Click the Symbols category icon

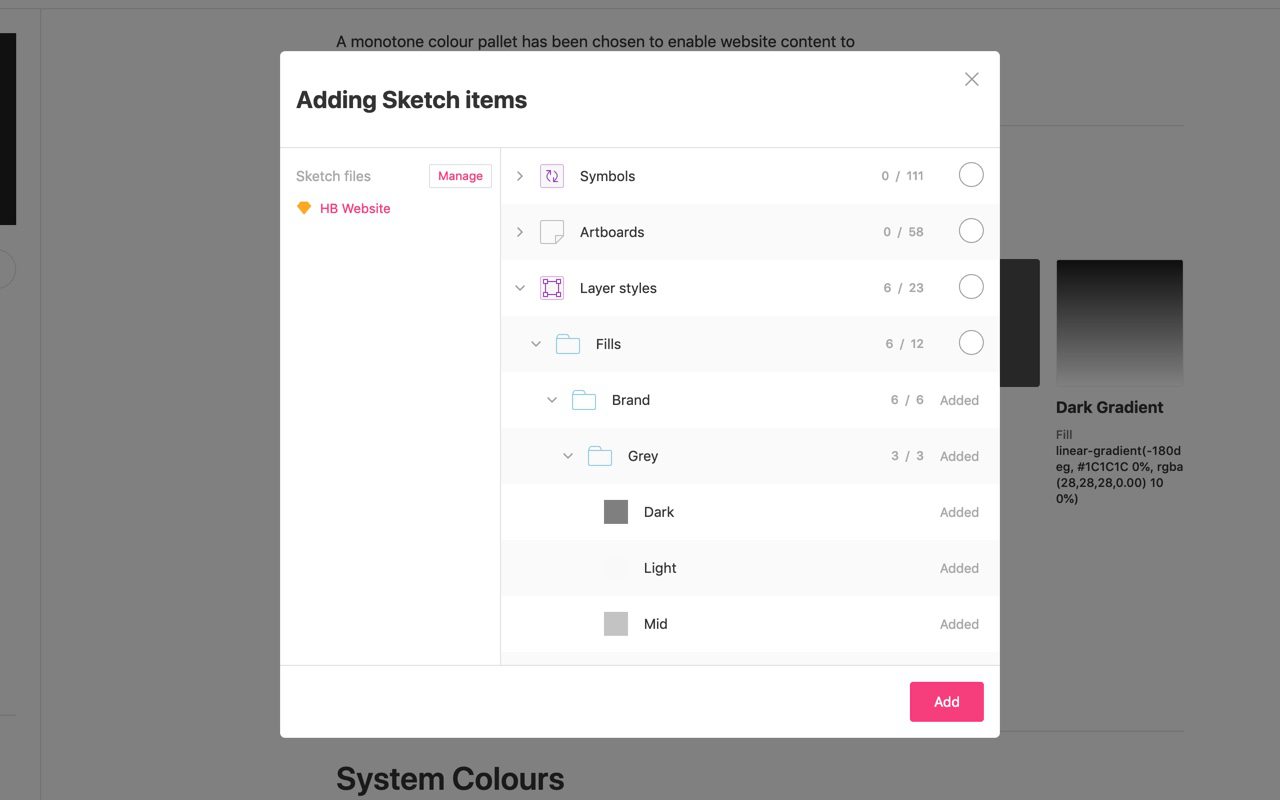point(551,175)
